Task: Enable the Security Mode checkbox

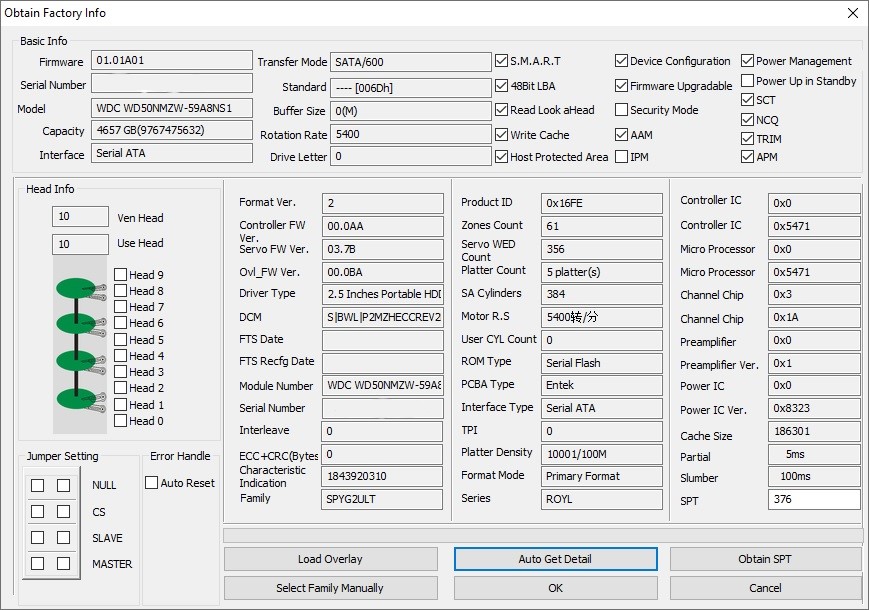Action: [x=621, y=110]
